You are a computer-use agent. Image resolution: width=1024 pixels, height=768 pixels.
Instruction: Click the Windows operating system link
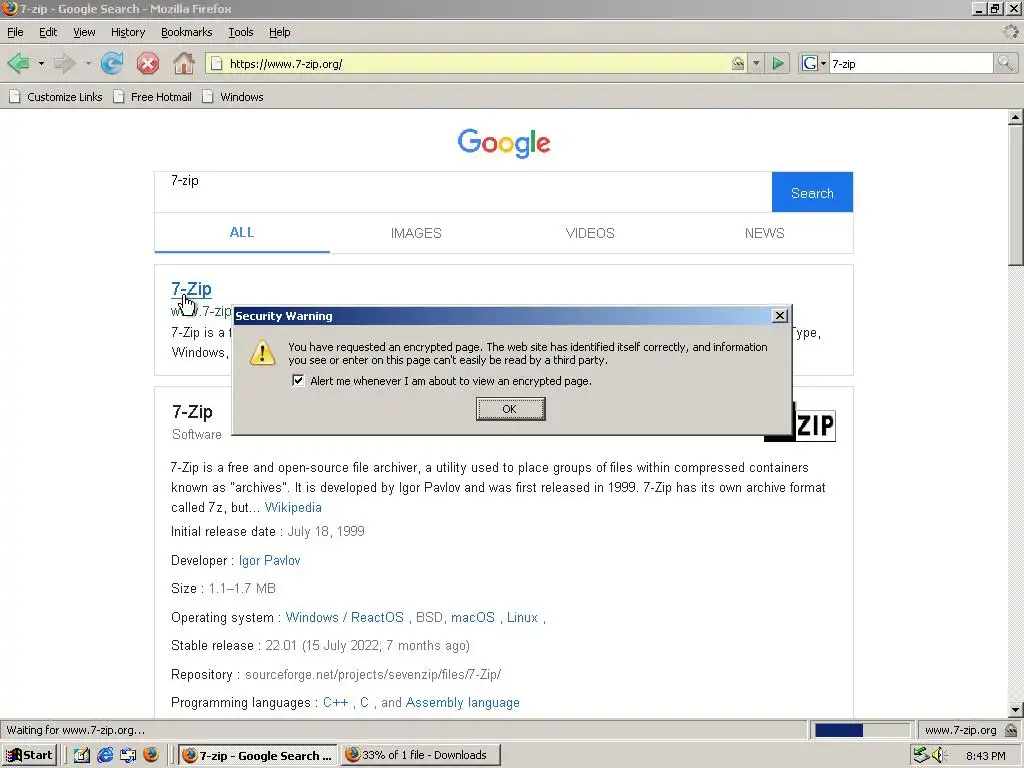pyautogui.click(x=312, y=617)
